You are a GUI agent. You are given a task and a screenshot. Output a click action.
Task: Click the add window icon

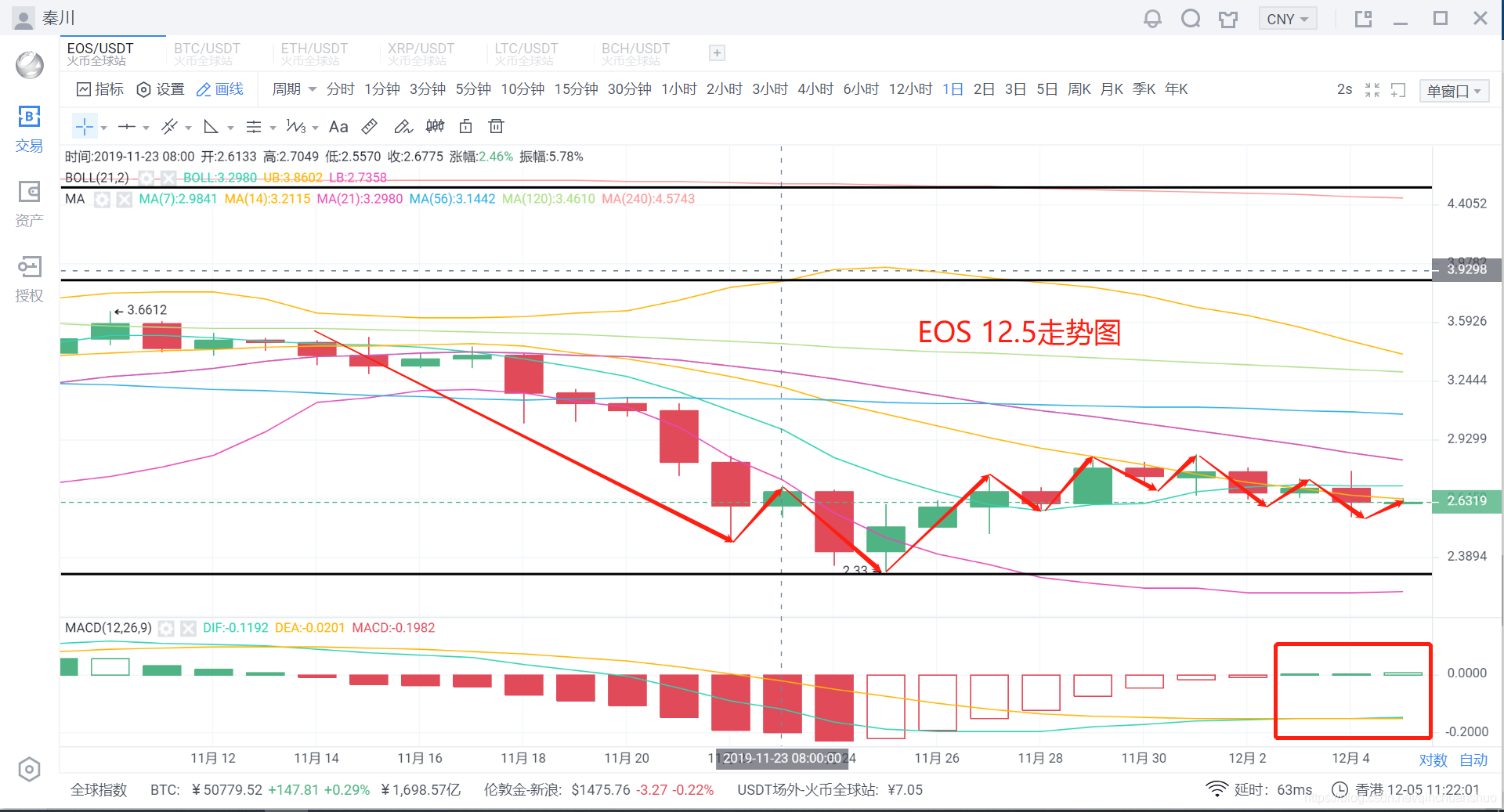(1398, 90)
